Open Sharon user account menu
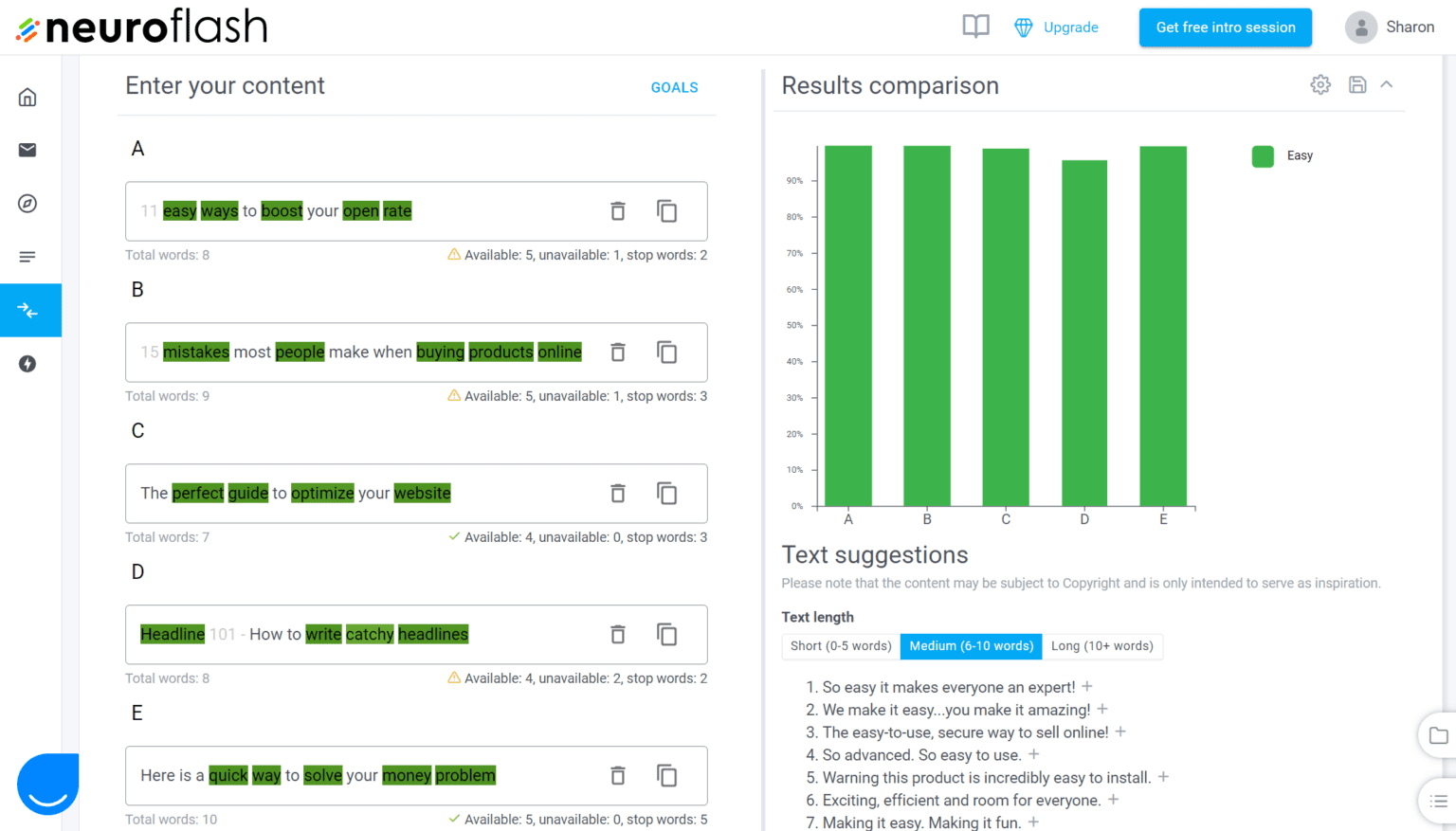 1390,27
